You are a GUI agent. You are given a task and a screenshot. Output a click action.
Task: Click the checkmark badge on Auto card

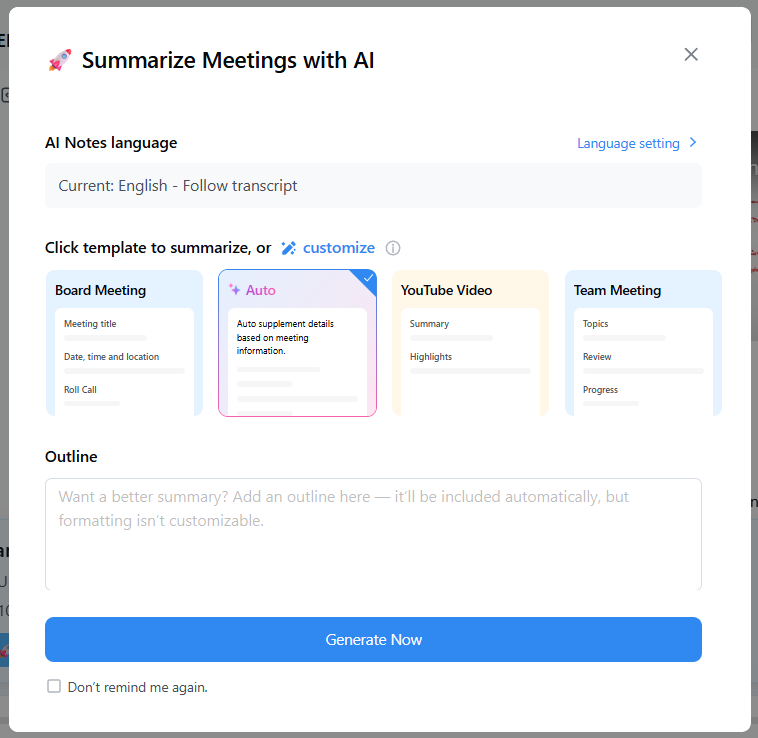(x=368, y=278)
